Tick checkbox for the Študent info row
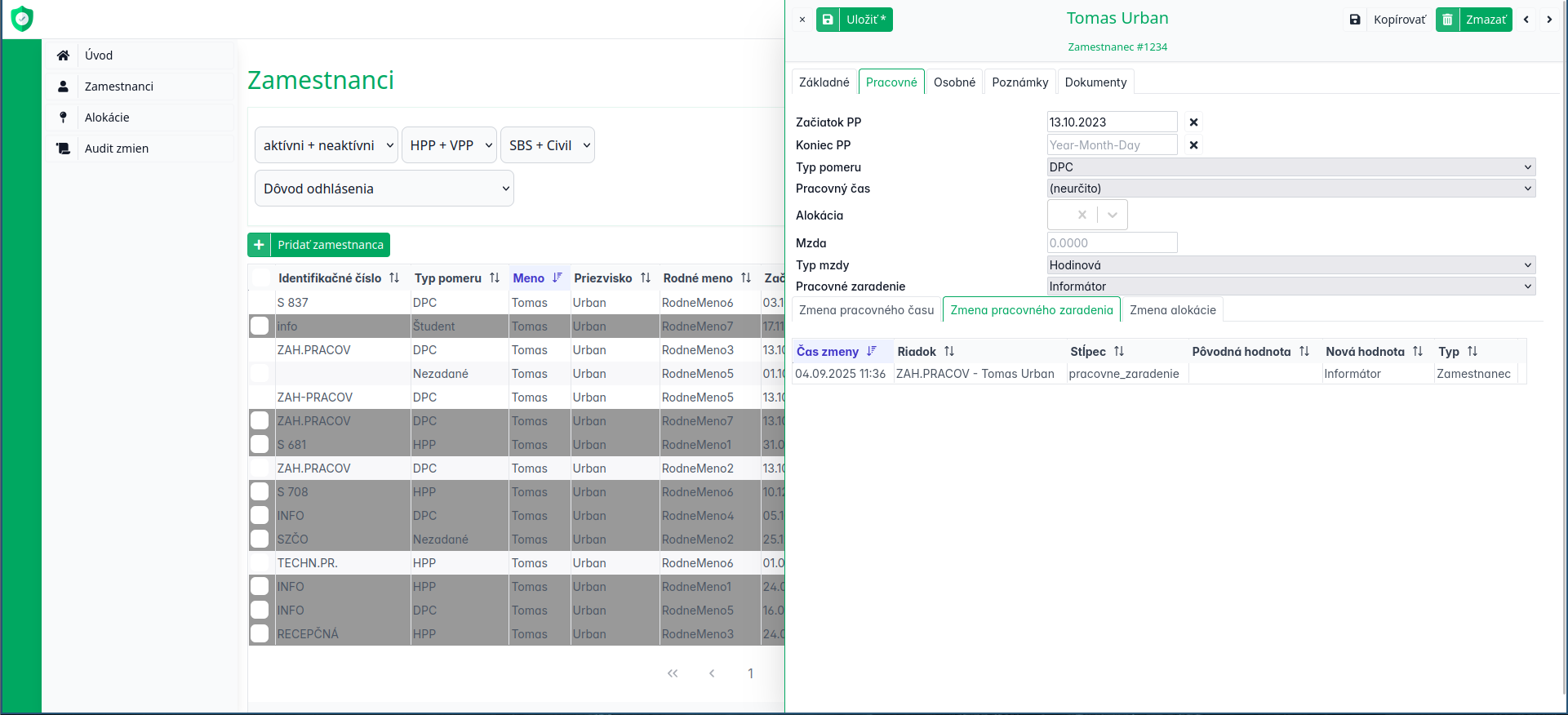The width and height of the screenshot is (1568, 715). coord(260,326)
